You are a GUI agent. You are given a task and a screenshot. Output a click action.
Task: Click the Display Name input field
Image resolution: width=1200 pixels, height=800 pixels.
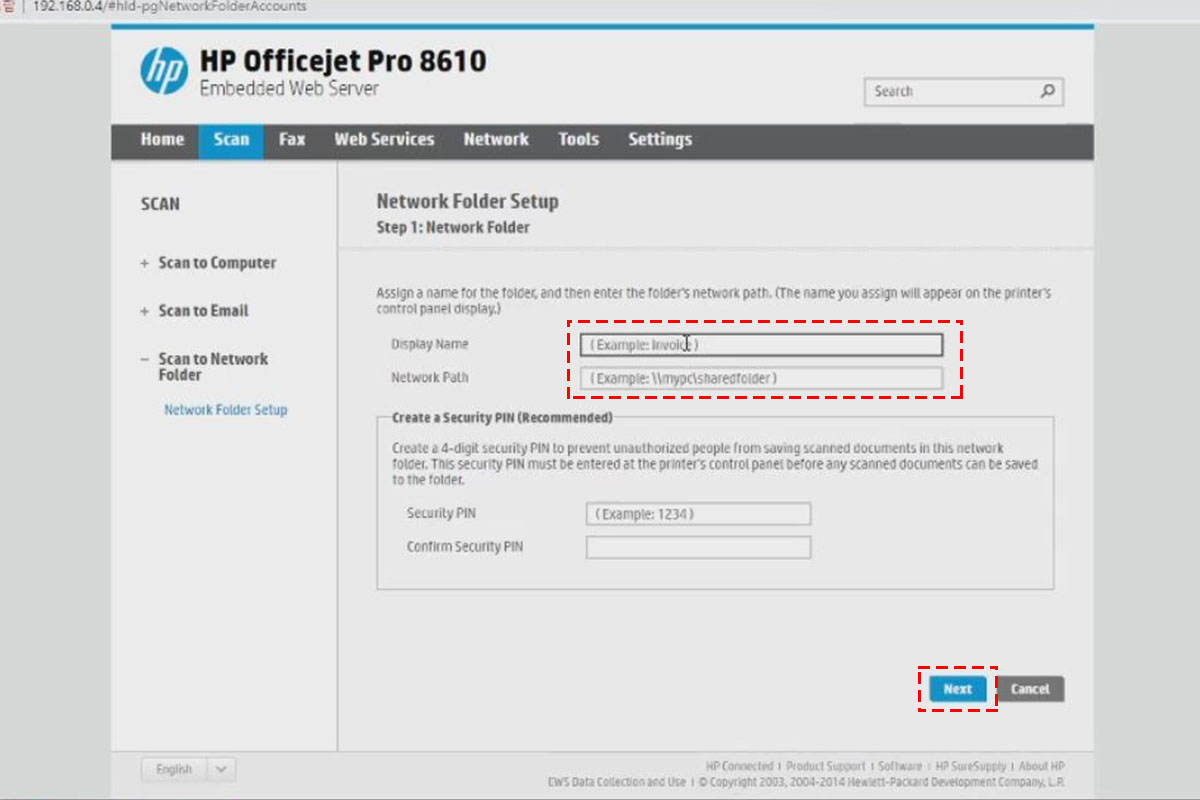(x=761, y=345)
